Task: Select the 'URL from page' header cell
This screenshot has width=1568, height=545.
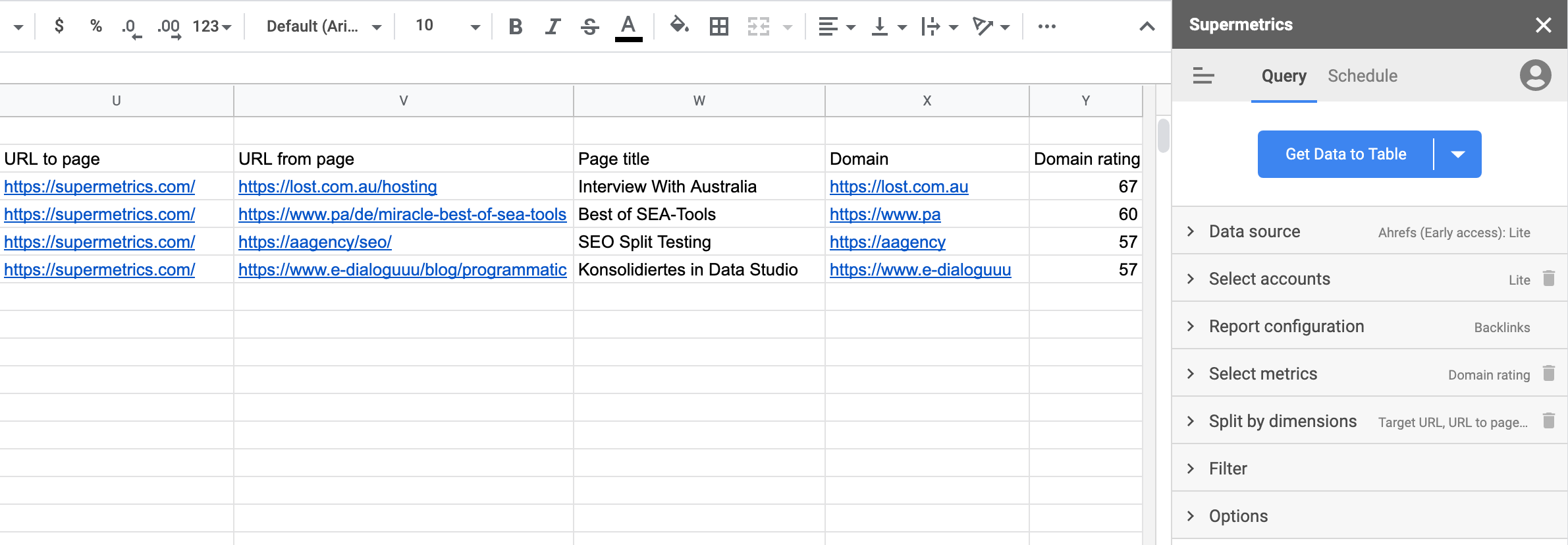Action: [404, 159]
